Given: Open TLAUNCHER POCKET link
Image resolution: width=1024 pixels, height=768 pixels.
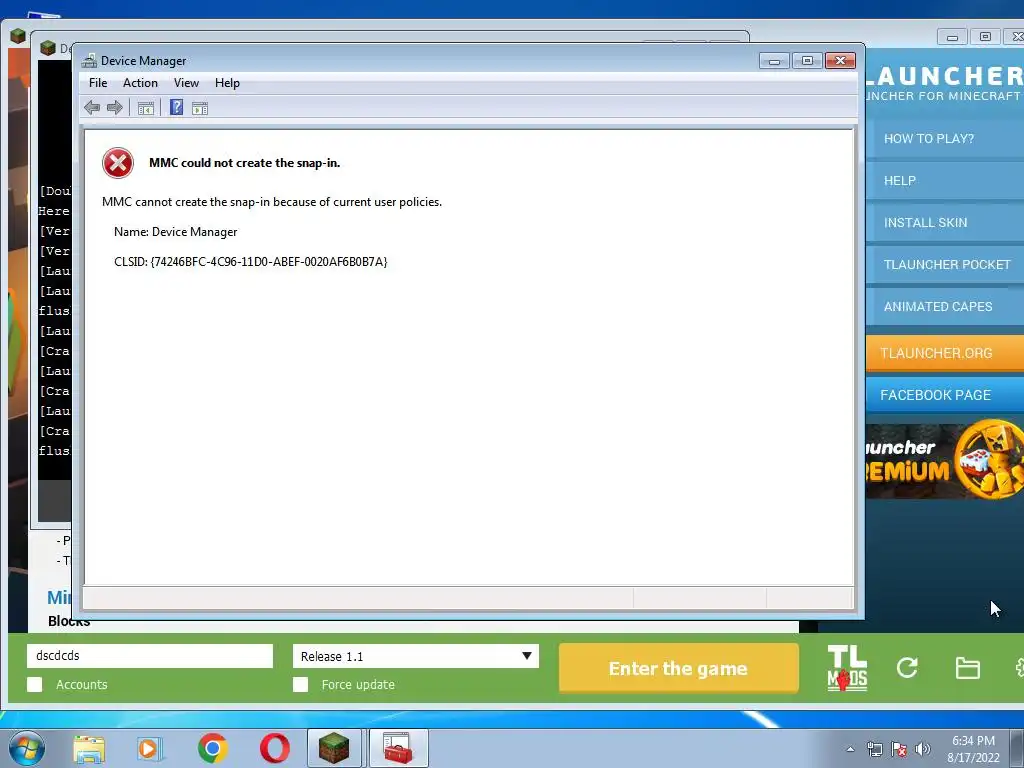Looking at the screenshot, I should [x=945, y=264].
